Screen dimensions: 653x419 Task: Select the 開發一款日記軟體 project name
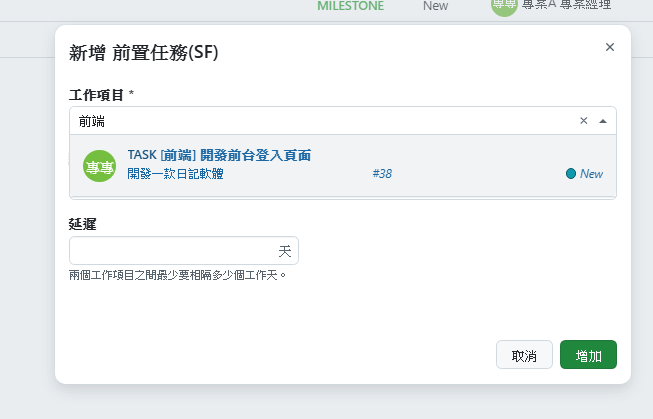click(x=175, y=173)
